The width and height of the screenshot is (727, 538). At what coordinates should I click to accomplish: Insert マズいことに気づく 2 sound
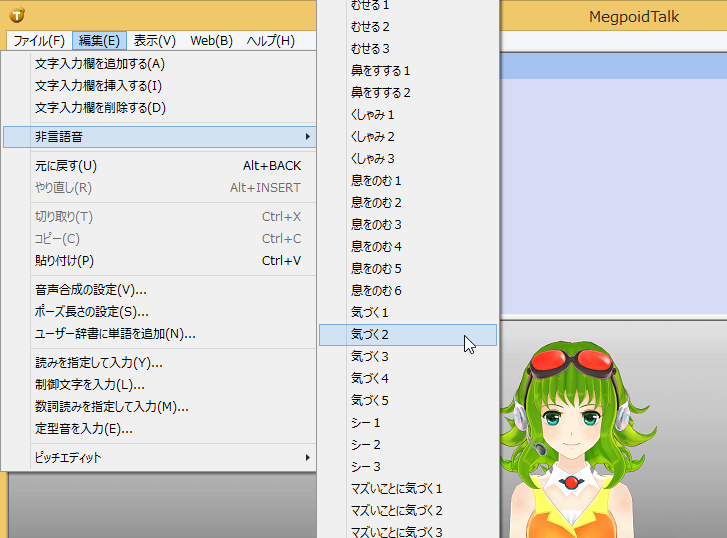[408, 510]
